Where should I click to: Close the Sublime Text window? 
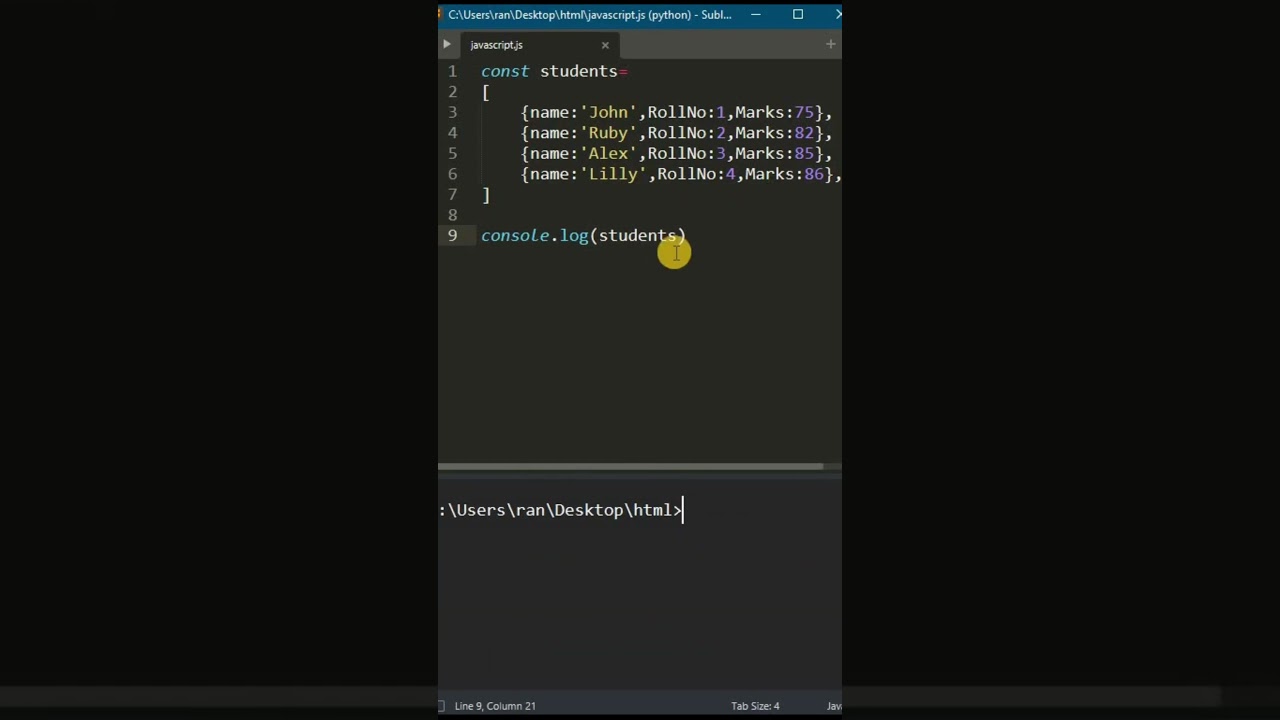837,14
